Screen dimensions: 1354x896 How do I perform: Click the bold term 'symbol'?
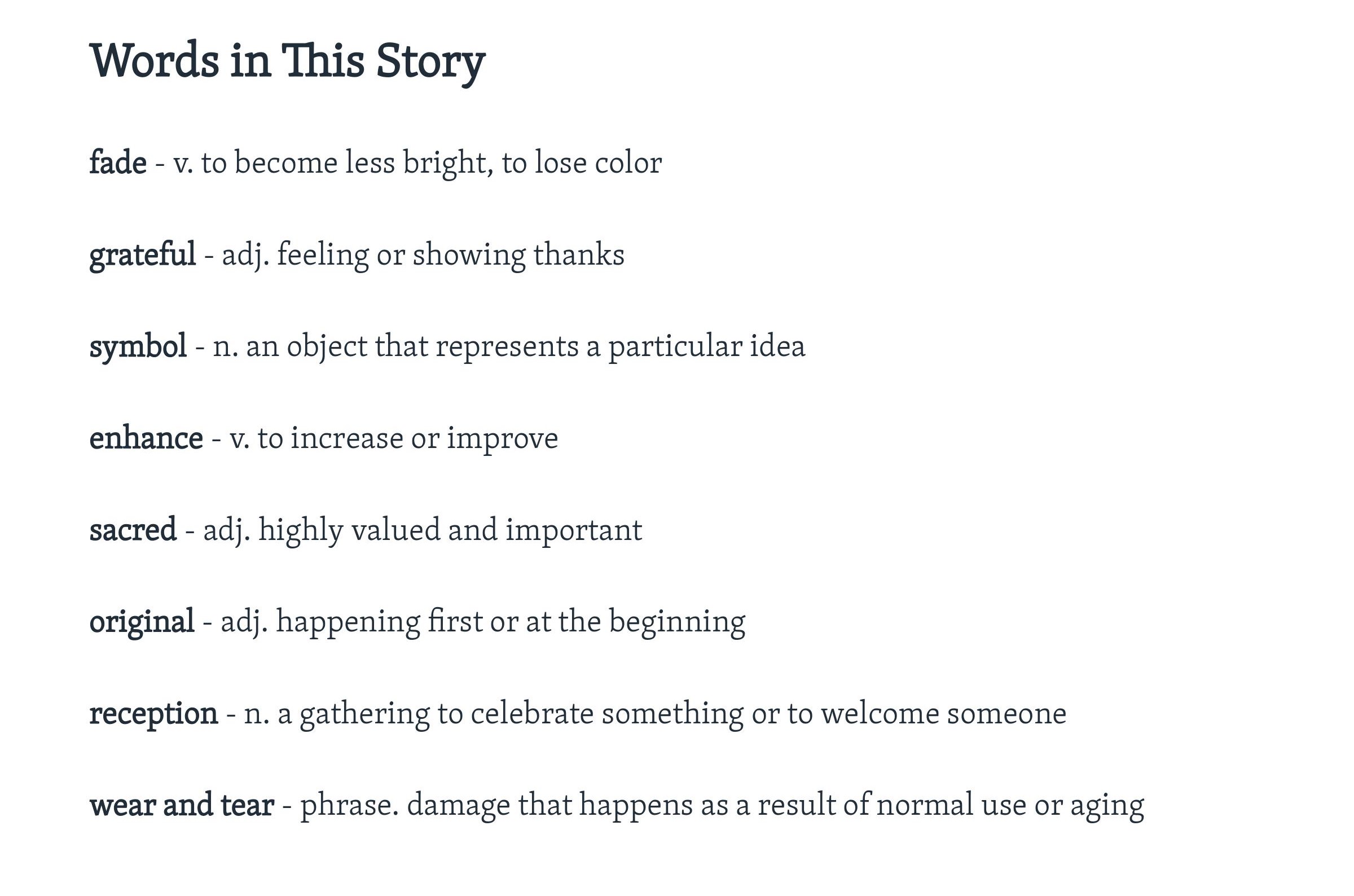point(138,346)
